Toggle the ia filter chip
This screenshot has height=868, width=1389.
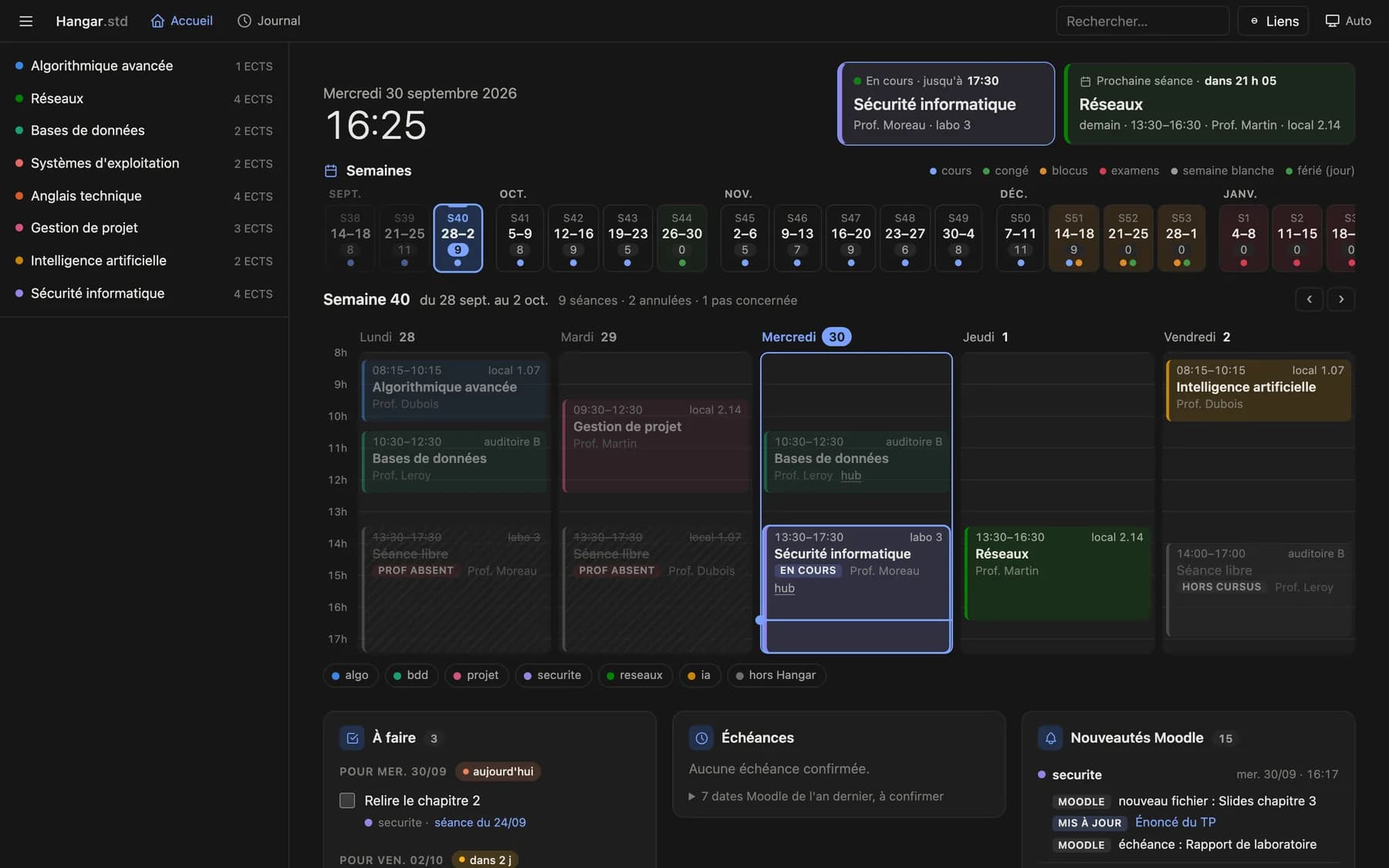tap(700, 675)
